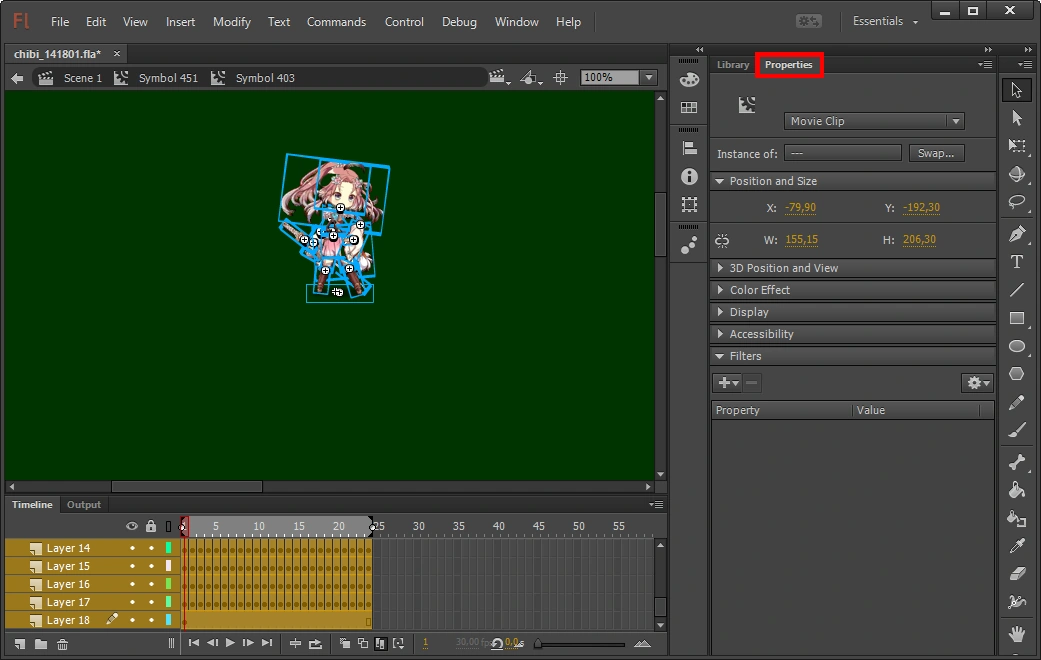Toggle visibility dot for Layer 14
Screen dimensions: 1041x660
(132, 548)
